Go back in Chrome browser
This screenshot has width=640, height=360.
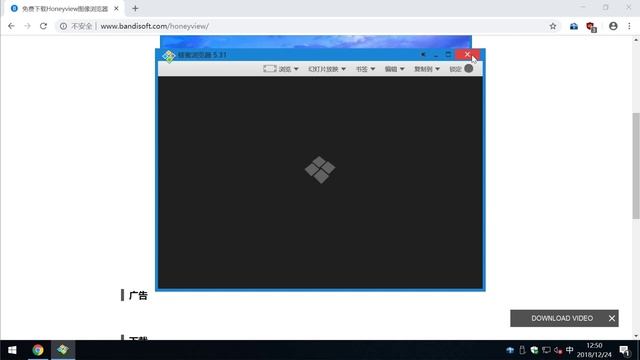(11, 26)
